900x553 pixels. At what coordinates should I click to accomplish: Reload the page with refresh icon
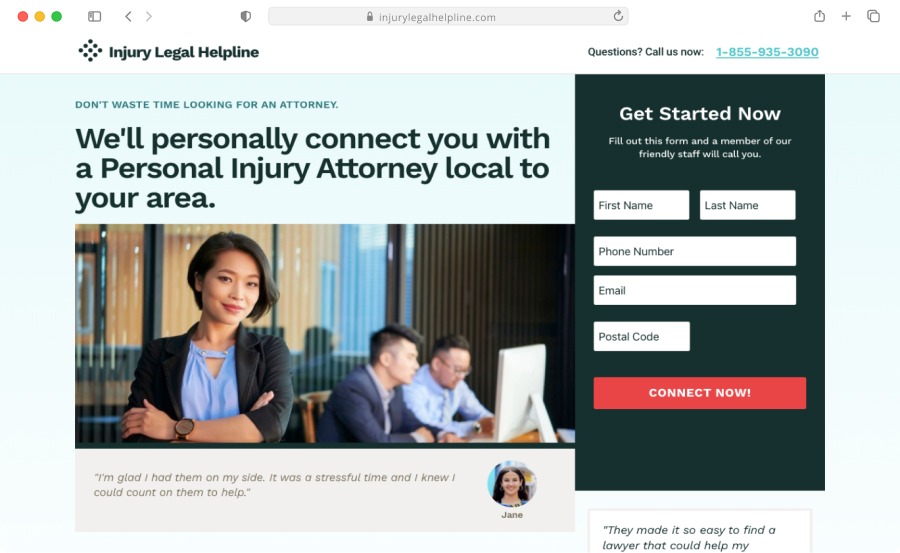point(618,16)
